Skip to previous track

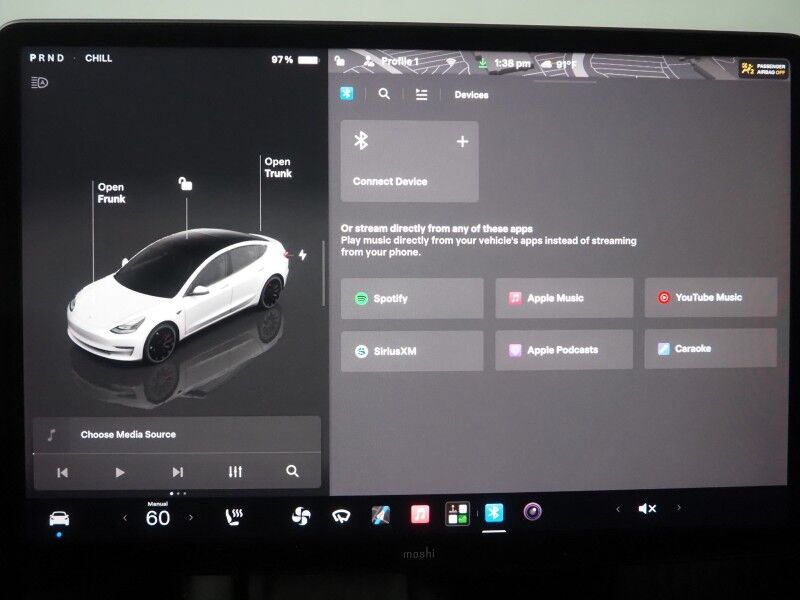click(63, 473)
